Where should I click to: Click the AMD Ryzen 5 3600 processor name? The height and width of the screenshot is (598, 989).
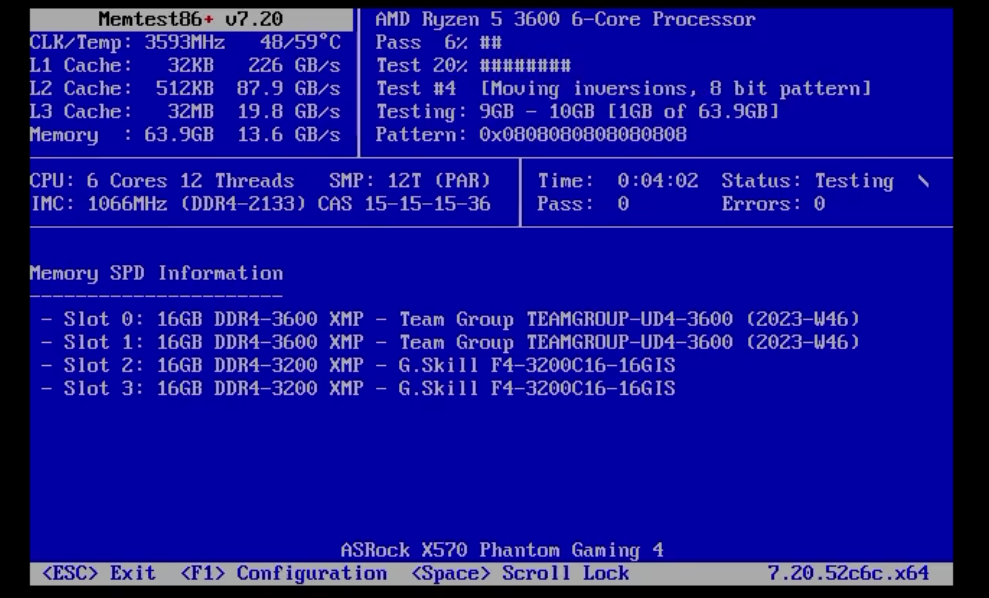click(x=565, y=20)
